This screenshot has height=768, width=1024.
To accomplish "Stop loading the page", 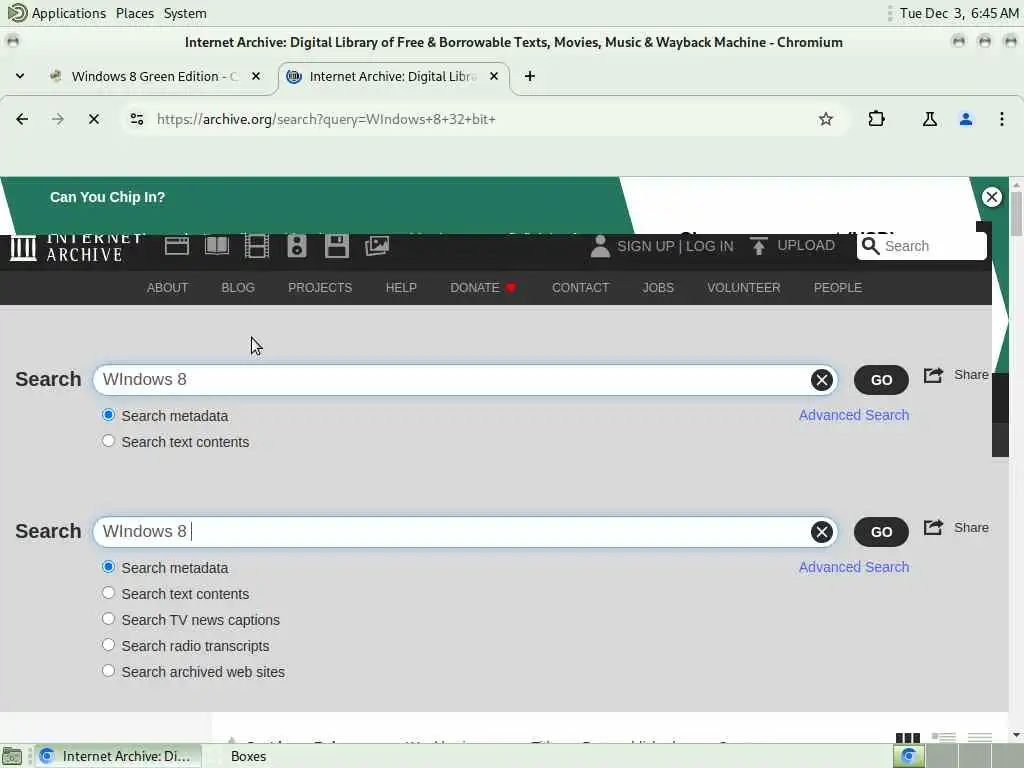I will point(93,119).
